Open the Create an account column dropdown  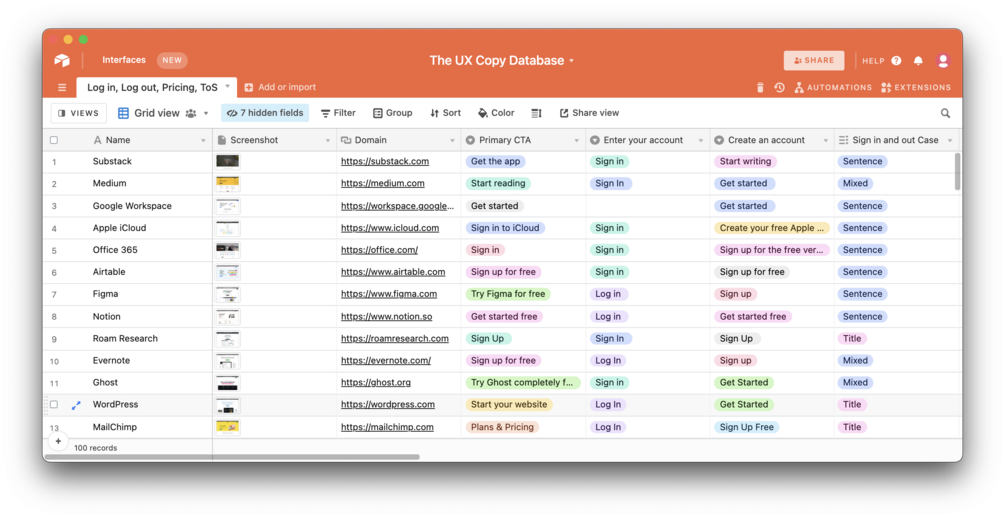coord(826,140)
